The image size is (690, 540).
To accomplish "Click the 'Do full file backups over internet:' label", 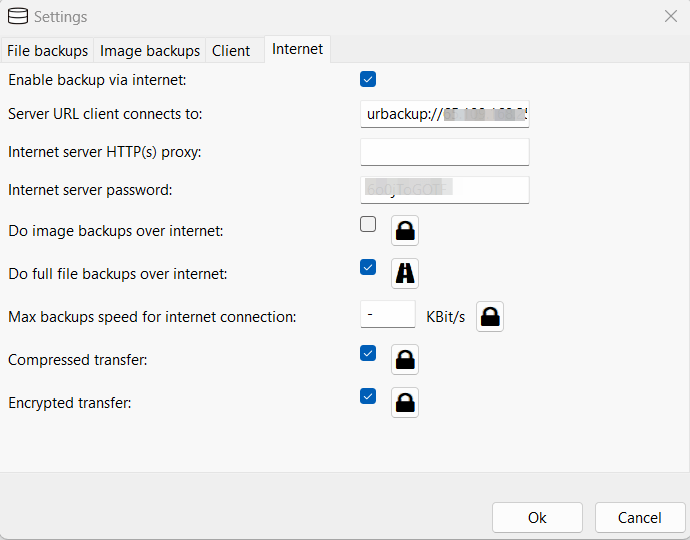I will coord(118,274).
